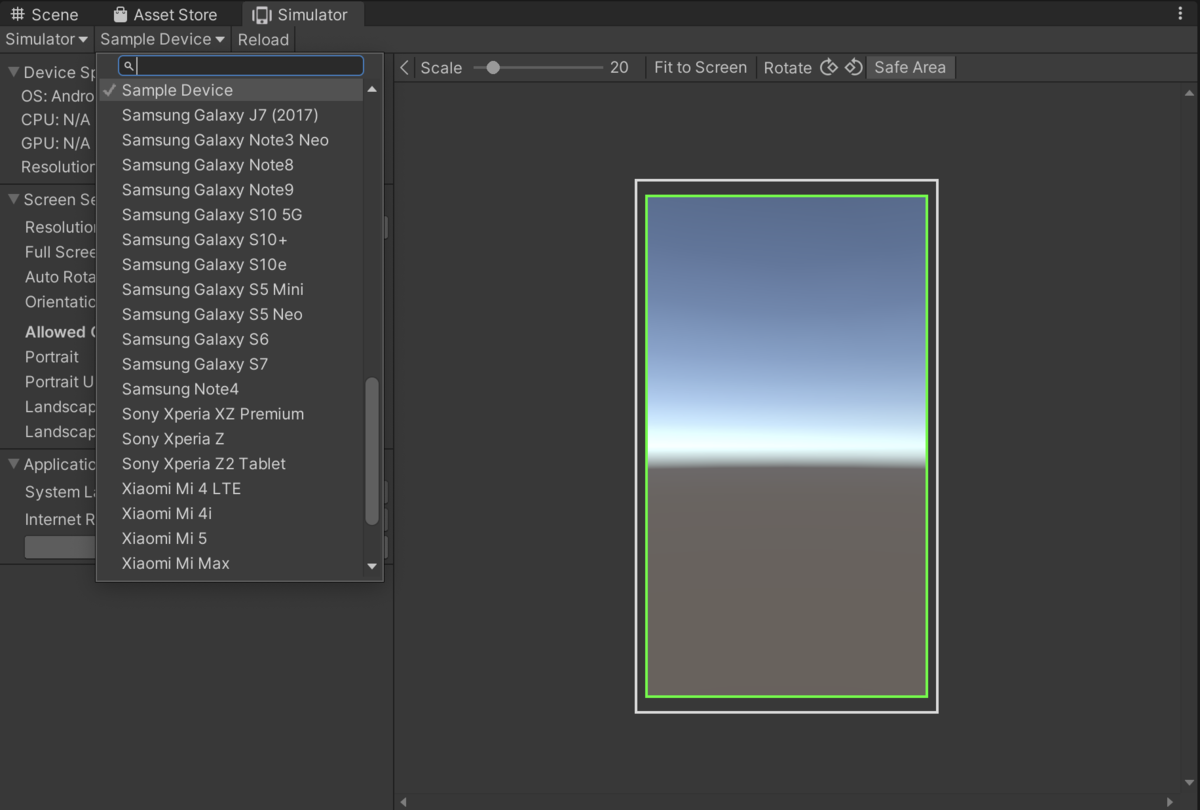The height and width of the screenshot is (810, 1200).
Task: Click preview horizontal scroll right arrow
Action: [x=1172, y=802]
